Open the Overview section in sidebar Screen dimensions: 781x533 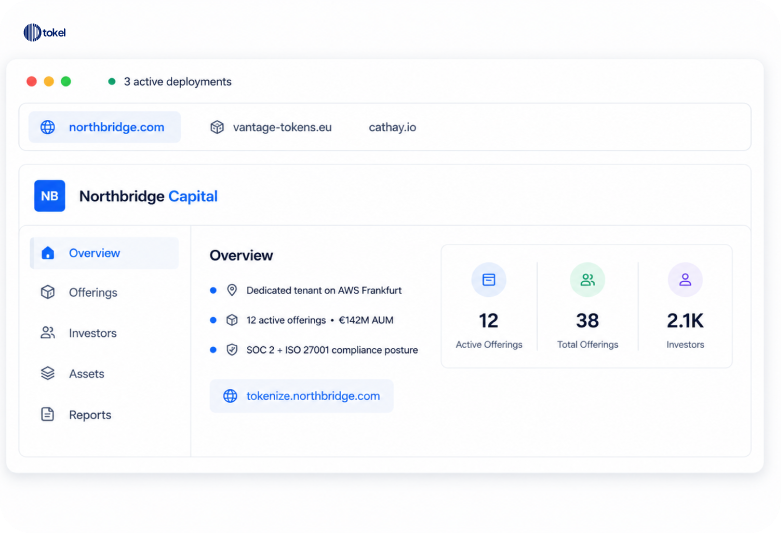point(105,253)
